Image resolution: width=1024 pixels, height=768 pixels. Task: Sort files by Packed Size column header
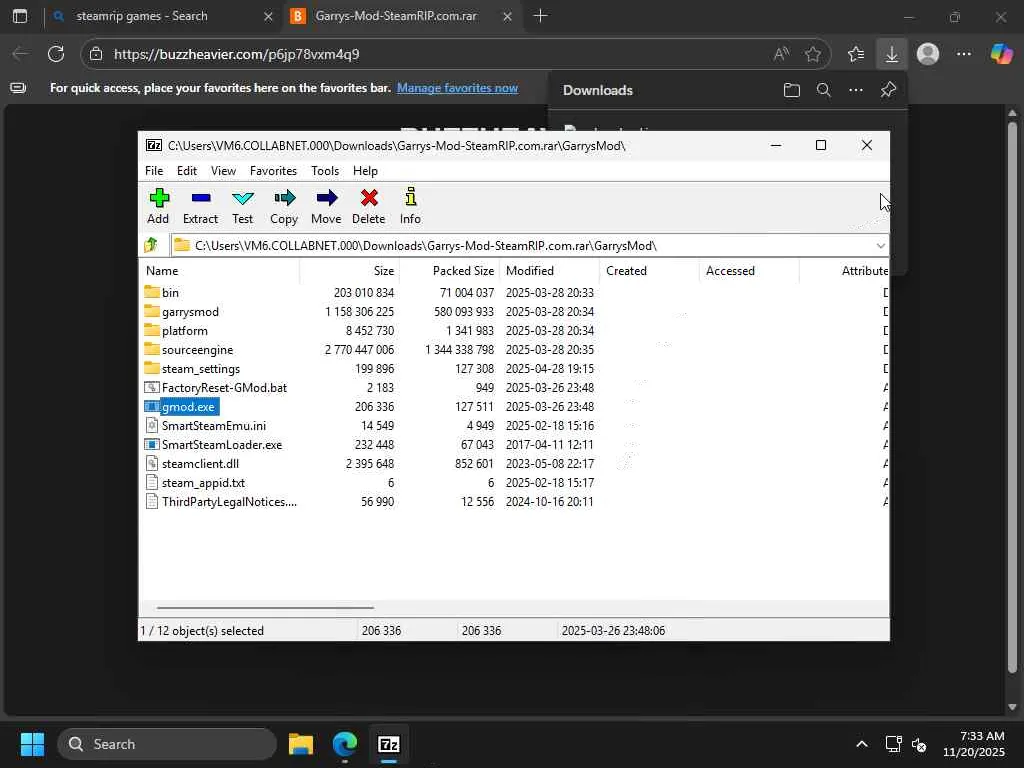pos(450,270)
